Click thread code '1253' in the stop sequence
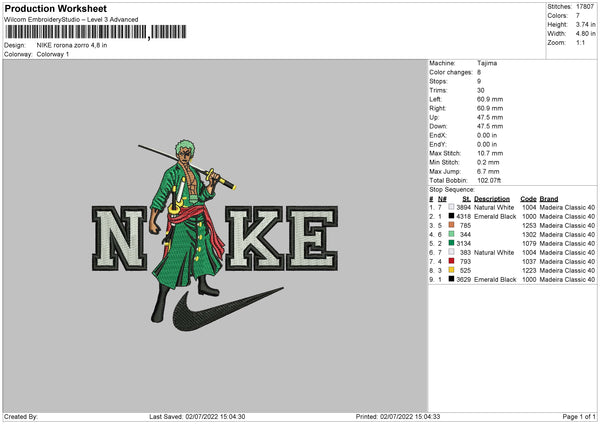The height and width of the screenshot is (424, 600). pyautogui.click(x=529, y=225)
